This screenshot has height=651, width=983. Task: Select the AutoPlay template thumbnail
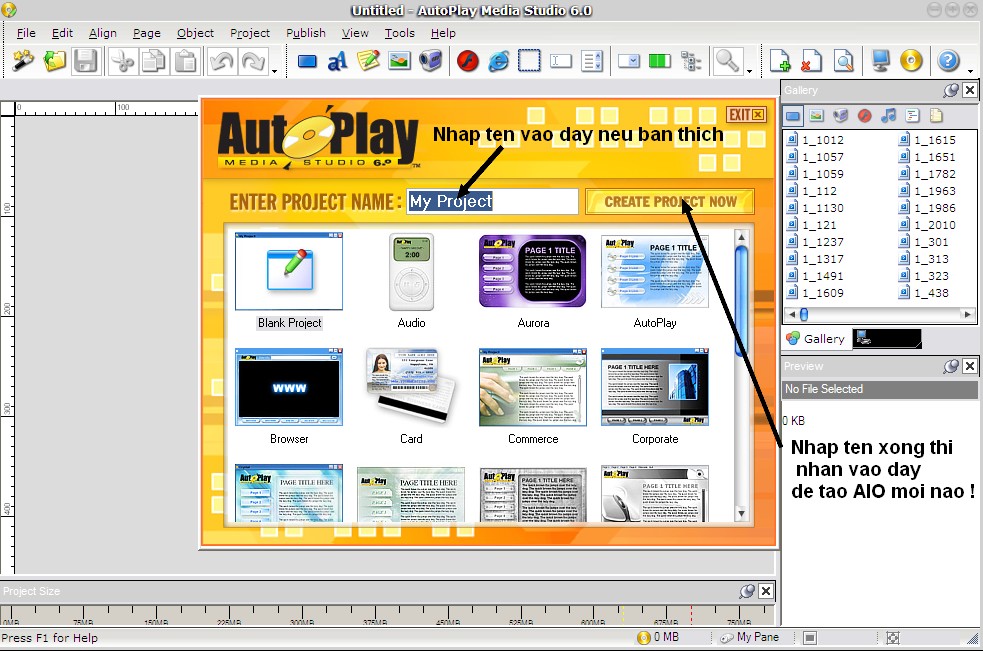[x=654, y=271]
